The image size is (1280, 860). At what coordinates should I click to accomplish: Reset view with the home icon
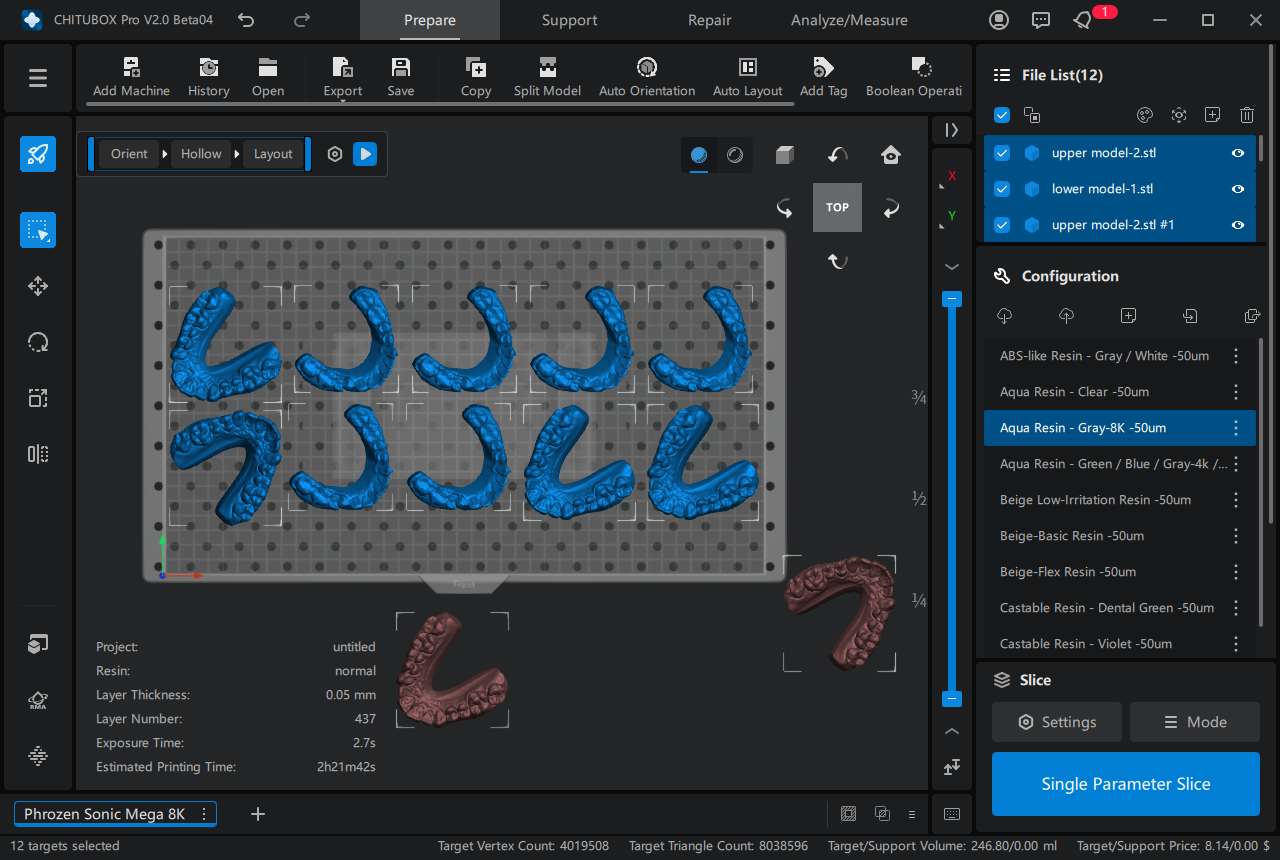[890, 154]
